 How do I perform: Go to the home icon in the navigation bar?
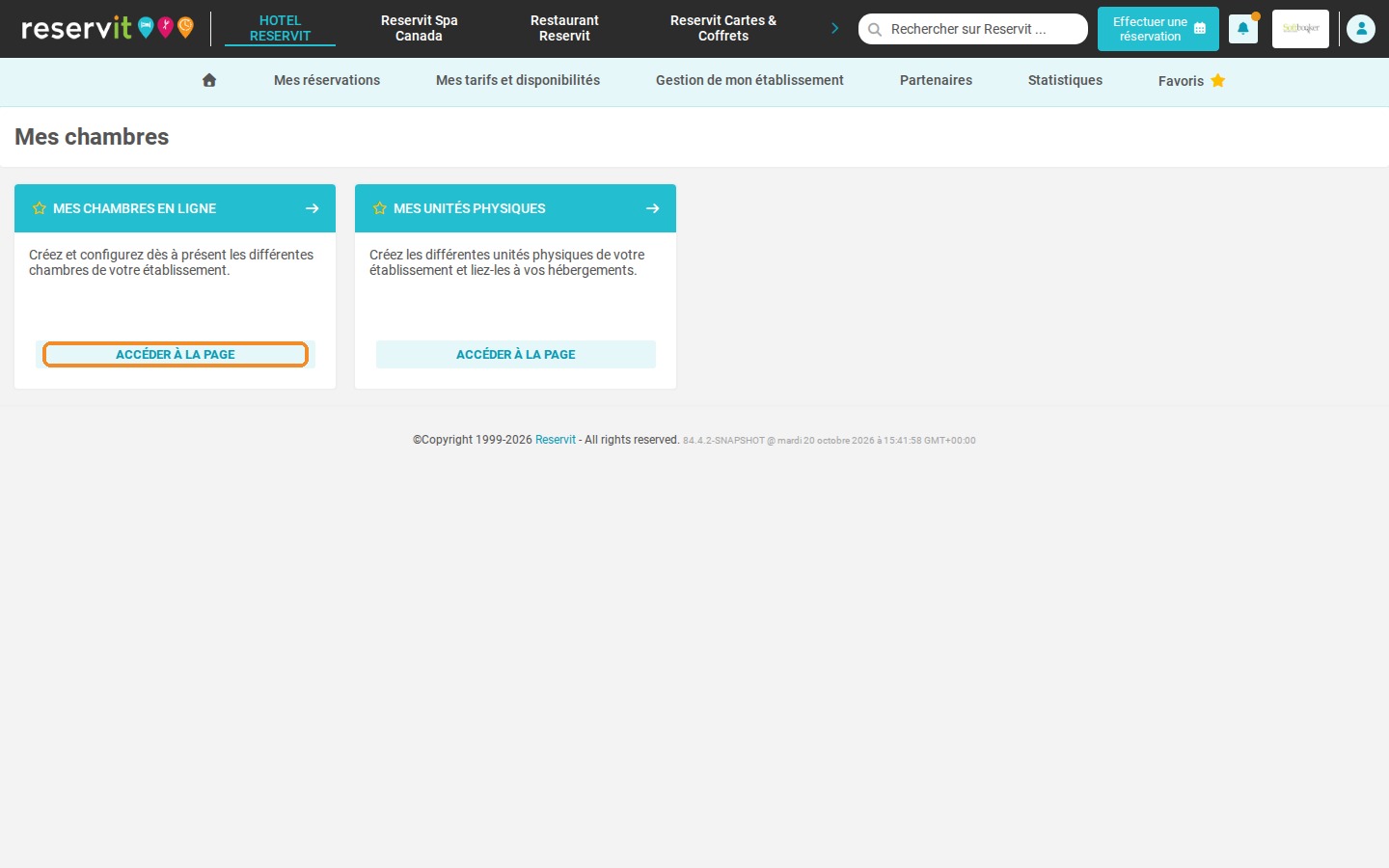[209, 80]
